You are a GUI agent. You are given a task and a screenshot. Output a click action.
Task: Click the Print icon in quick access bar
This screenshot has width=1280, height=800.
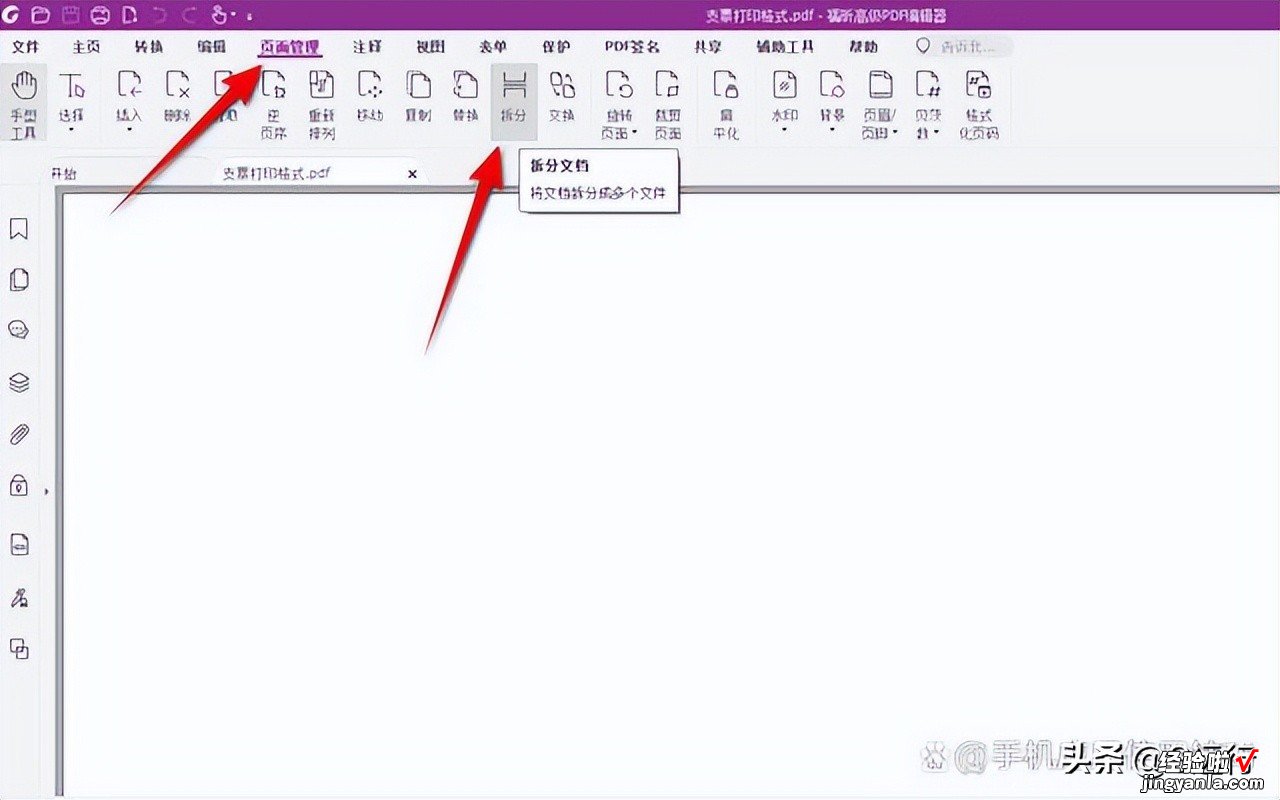tap(100, 15)
